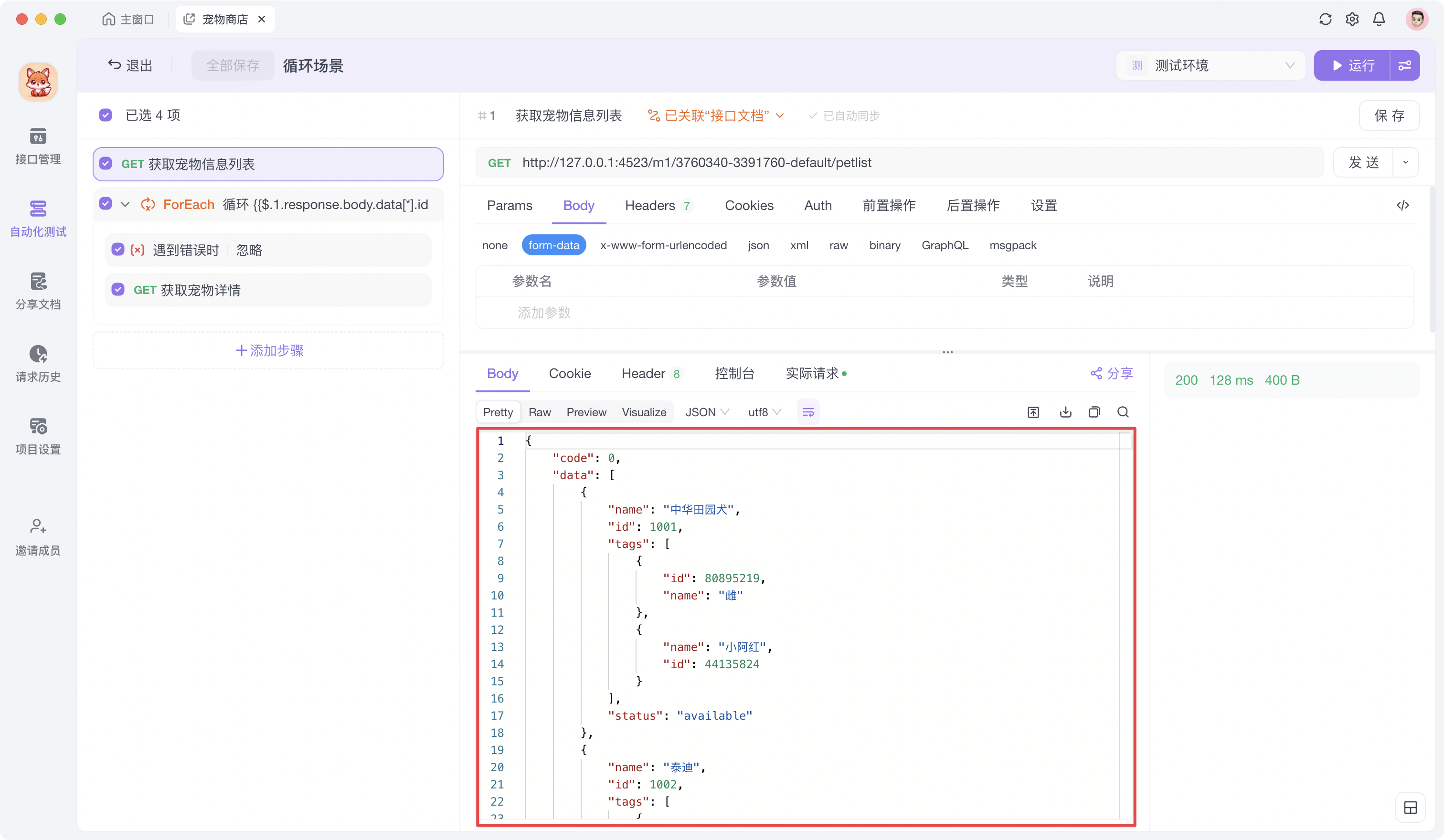Uncheck the GET 获取宠物信息列表 step
Screen dimensions: 1444x840
(x=106, y=164)
